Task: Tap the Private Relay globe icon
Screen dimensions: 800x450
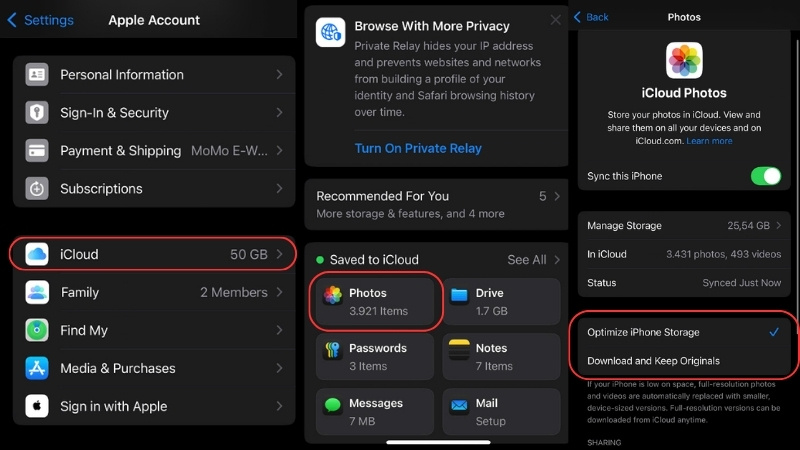Action: click(331, 32)
